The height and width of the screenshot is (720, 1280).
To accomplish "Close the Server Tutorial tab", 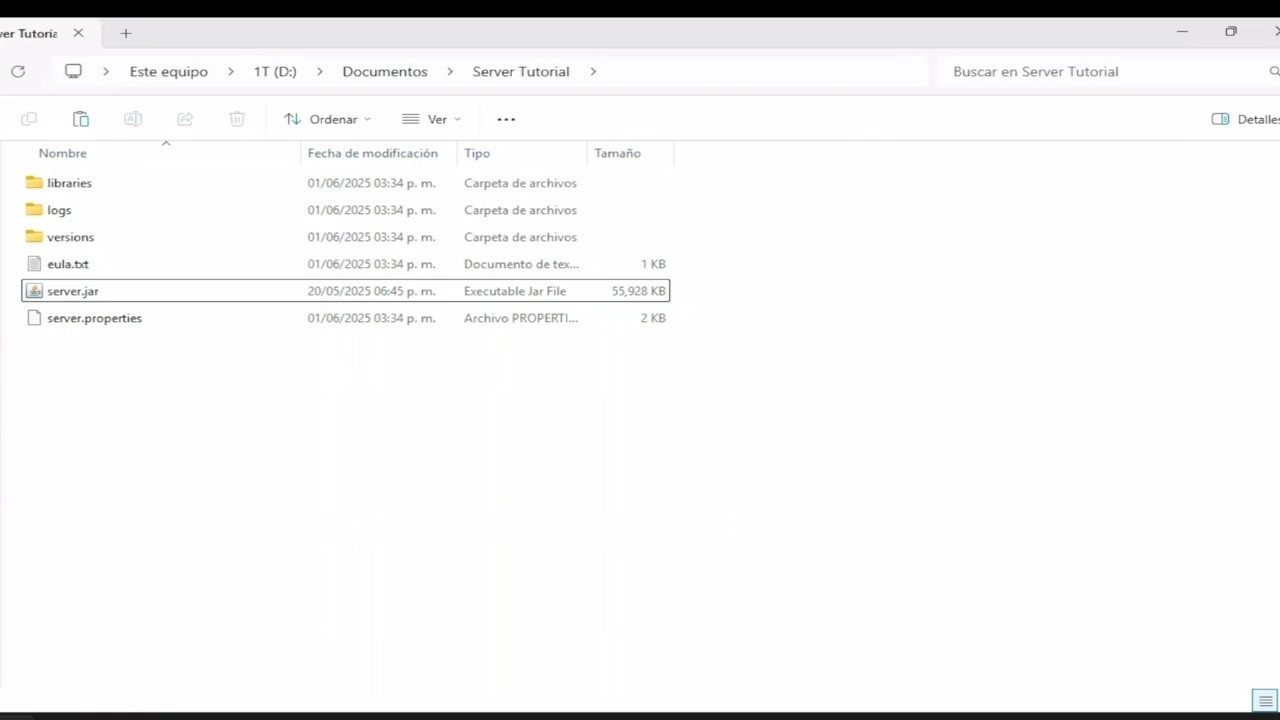I will pos(78,33).
